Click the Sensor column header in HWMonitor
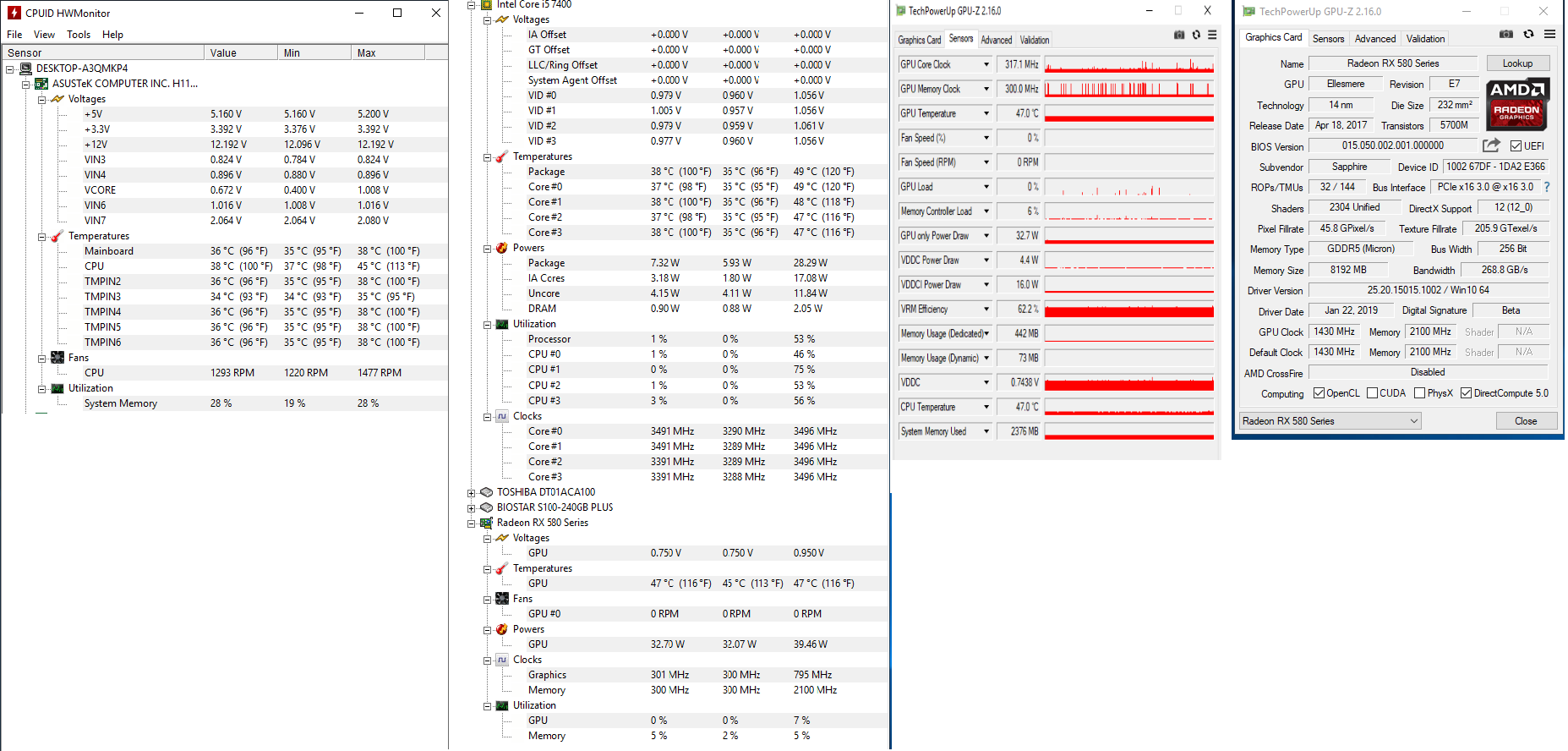1568x751 pixels. click(102, 52)
